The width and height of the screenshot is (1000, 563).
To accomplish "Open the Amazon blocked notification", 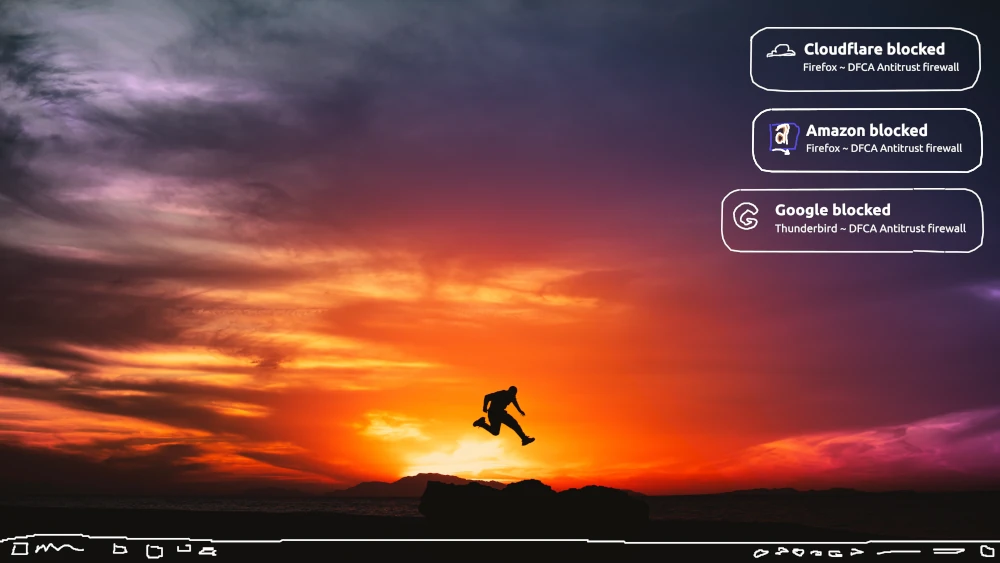I will pyautogui.click(x=867, y=140).
